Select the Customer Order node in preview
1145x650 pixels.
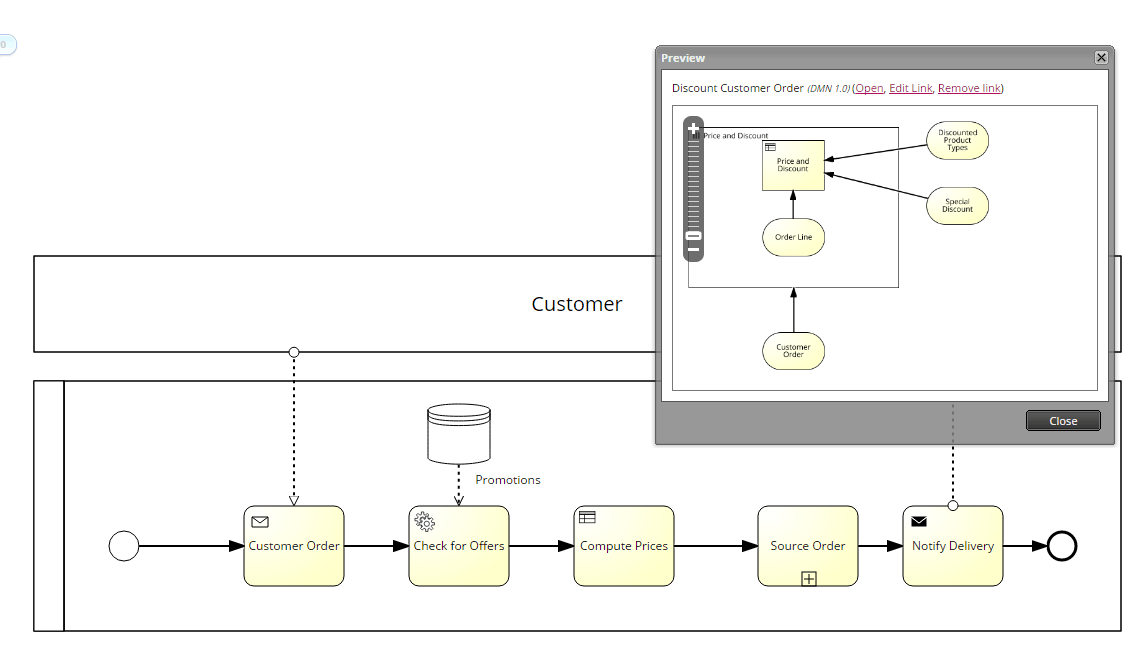[794, 351]
